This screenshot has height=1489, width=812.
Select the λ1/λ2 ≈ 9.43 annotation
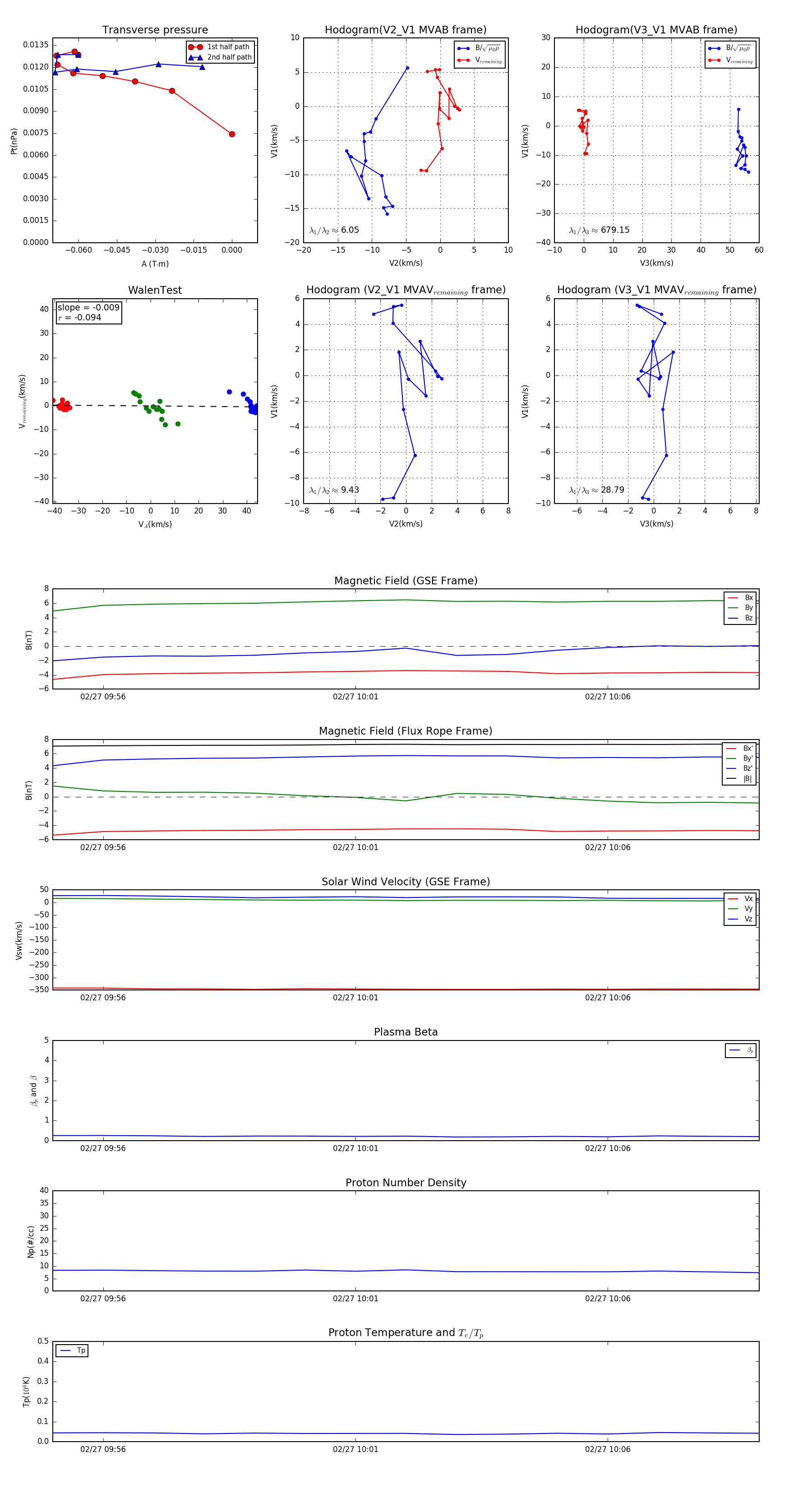pyautogui.click(x=334, y=490)
